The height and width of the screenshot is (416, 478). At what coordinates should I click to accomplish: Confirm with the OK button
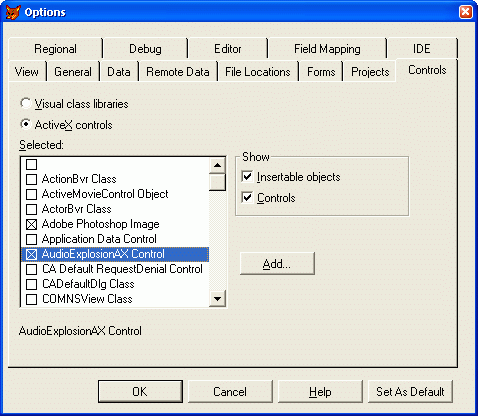(140, 392)
